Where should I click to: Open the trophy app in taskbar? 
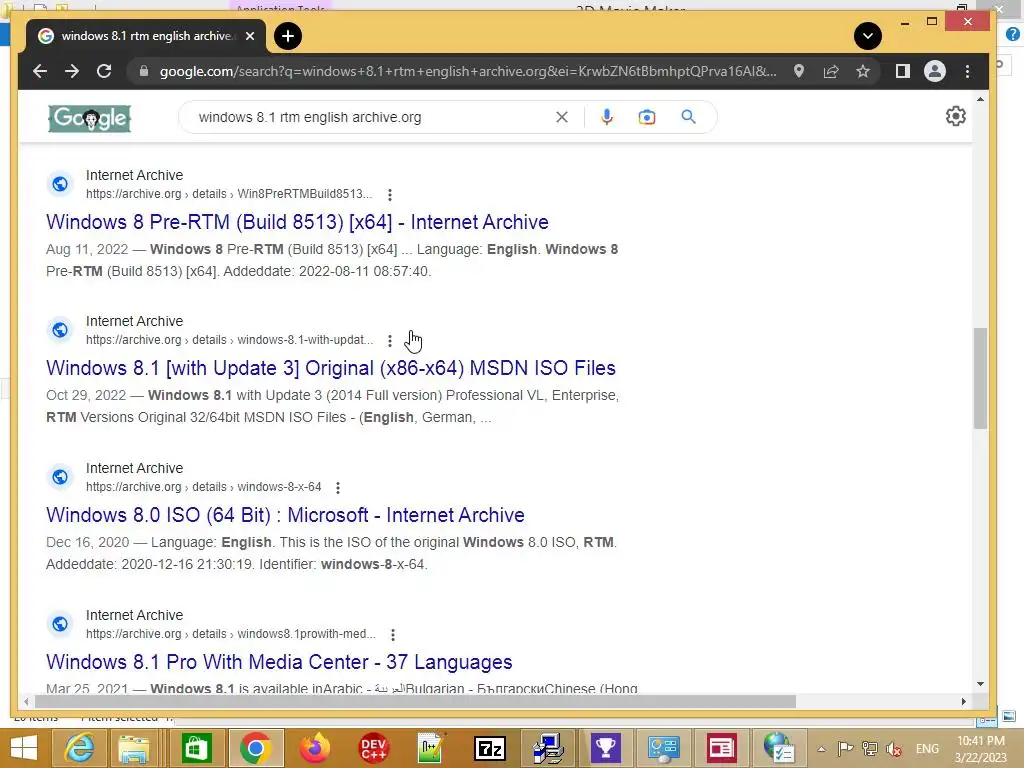[x=605, y=748]
